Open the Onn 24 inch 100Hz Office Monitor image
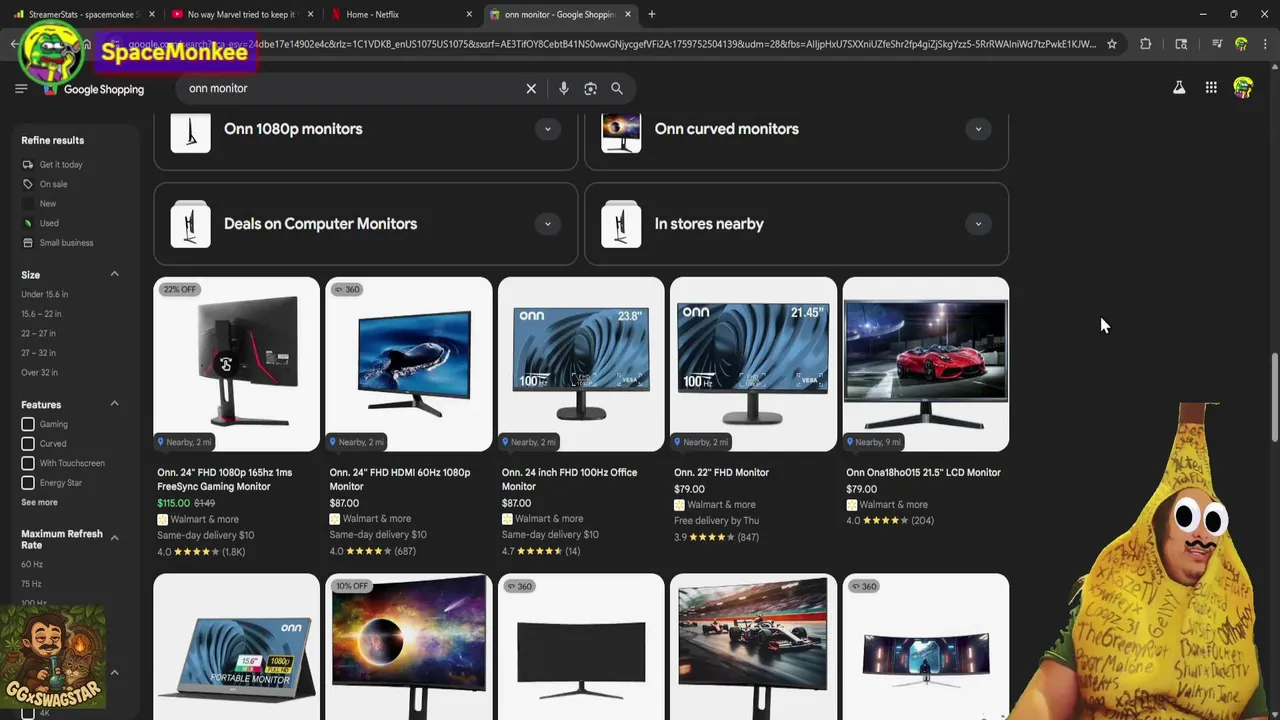The image size is (1280, 720). point(581,364)
